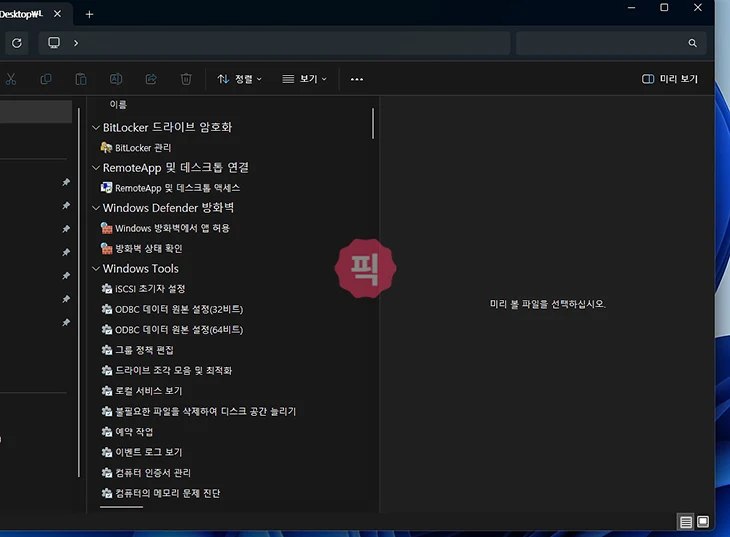Select 이벤트 로그 보기
Image resolution: width=730 pixels, height=537 pixels.
point(149,452)
